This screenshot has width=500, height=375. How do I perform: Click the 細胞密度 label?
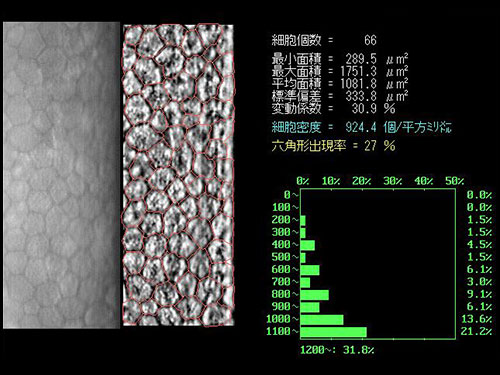(296, 127)
